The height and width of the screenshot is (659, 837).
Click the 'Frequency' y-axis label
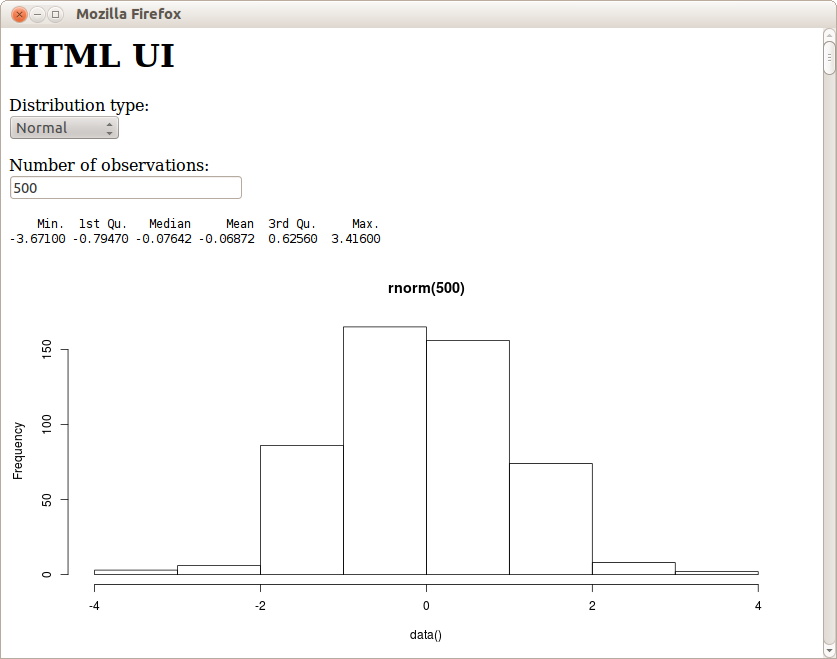pos(18,450)
